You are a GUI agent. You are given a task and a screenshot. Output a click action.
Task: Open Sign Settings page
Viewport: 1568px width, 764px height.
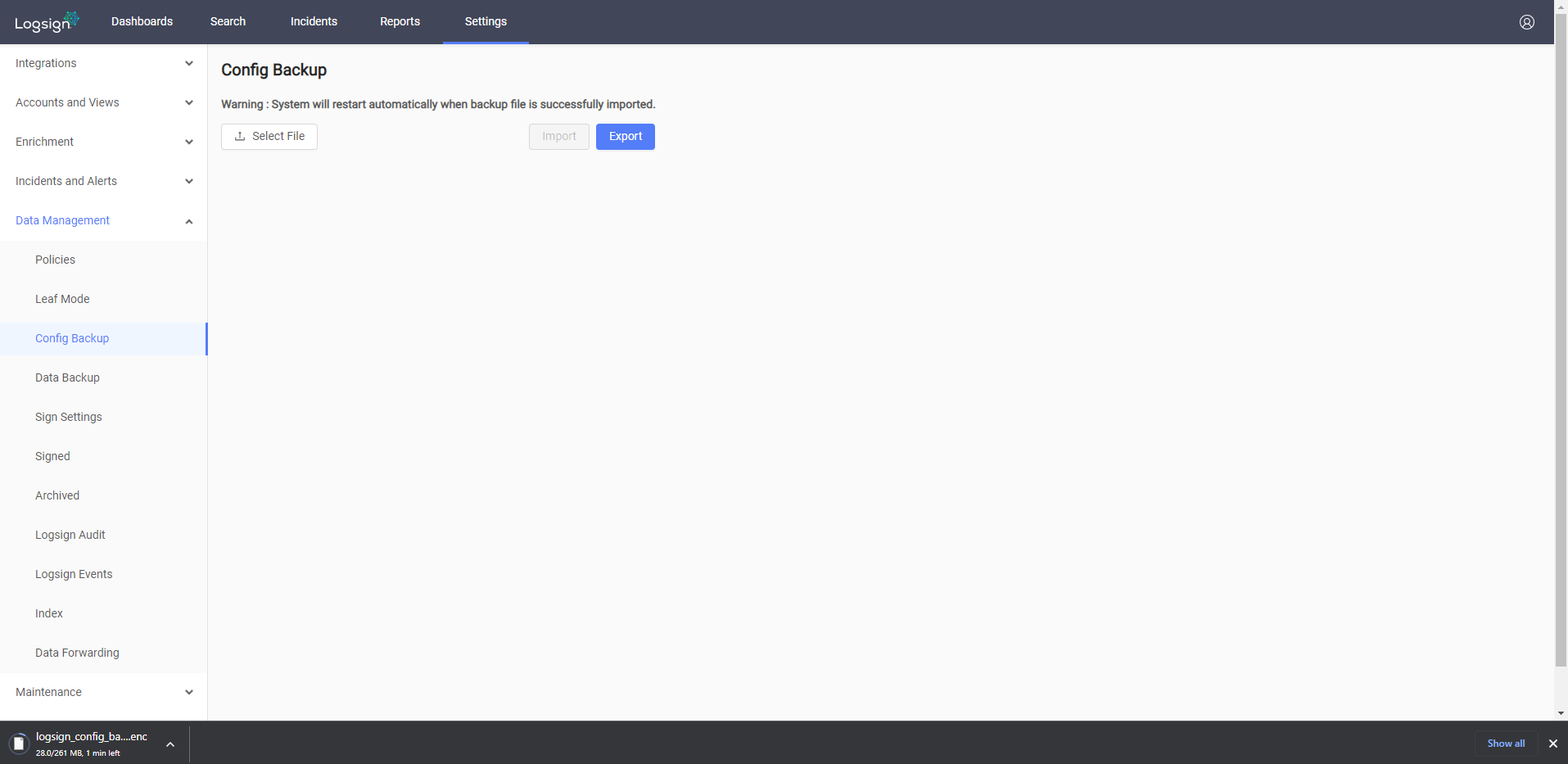(x=103, y=417)
